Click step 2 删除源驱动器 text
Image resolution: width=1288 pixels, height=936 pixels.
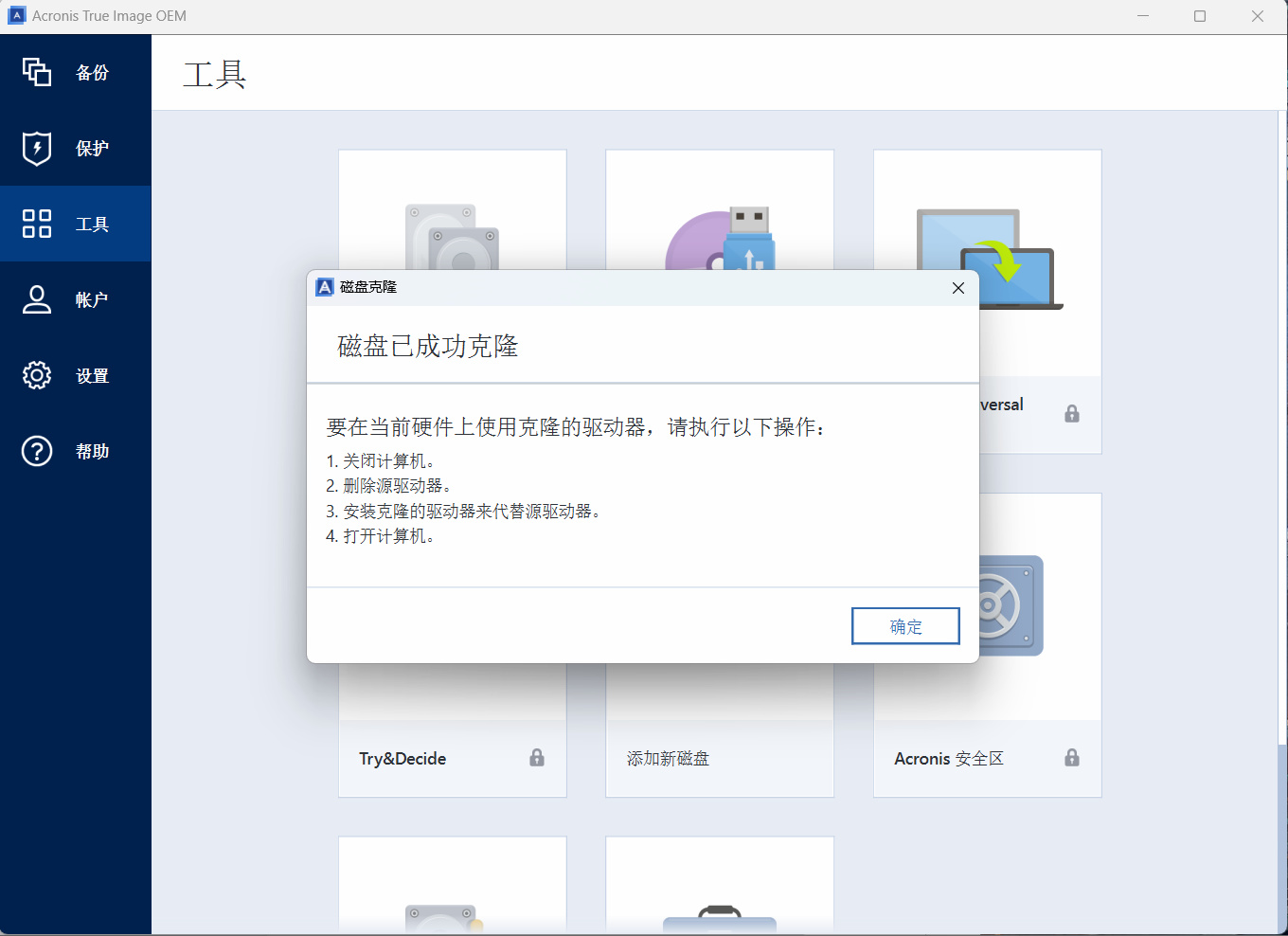[x=388, y=486]
